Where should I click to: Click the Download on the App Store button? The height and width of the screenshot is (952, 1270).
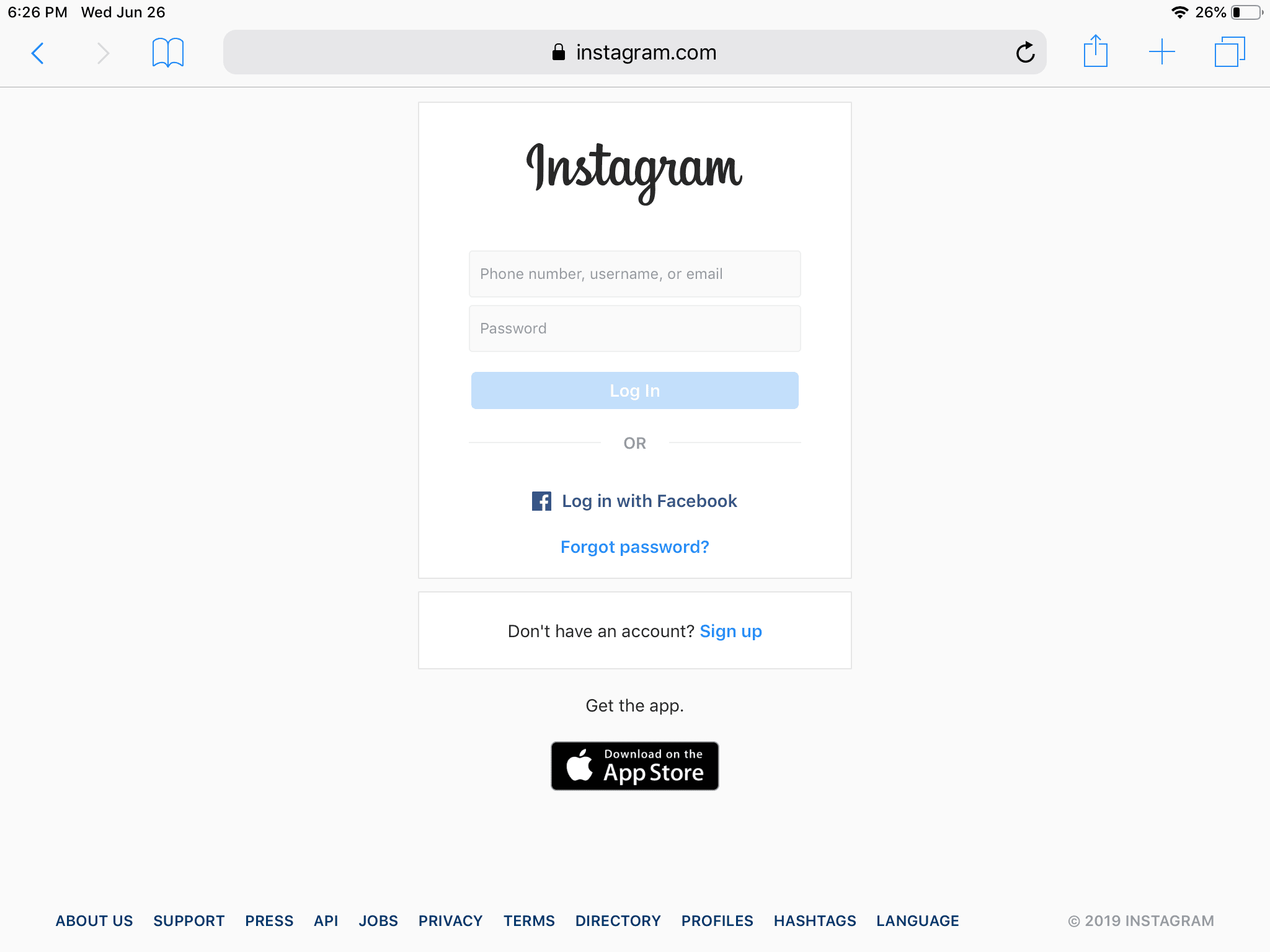coord(634,765)
